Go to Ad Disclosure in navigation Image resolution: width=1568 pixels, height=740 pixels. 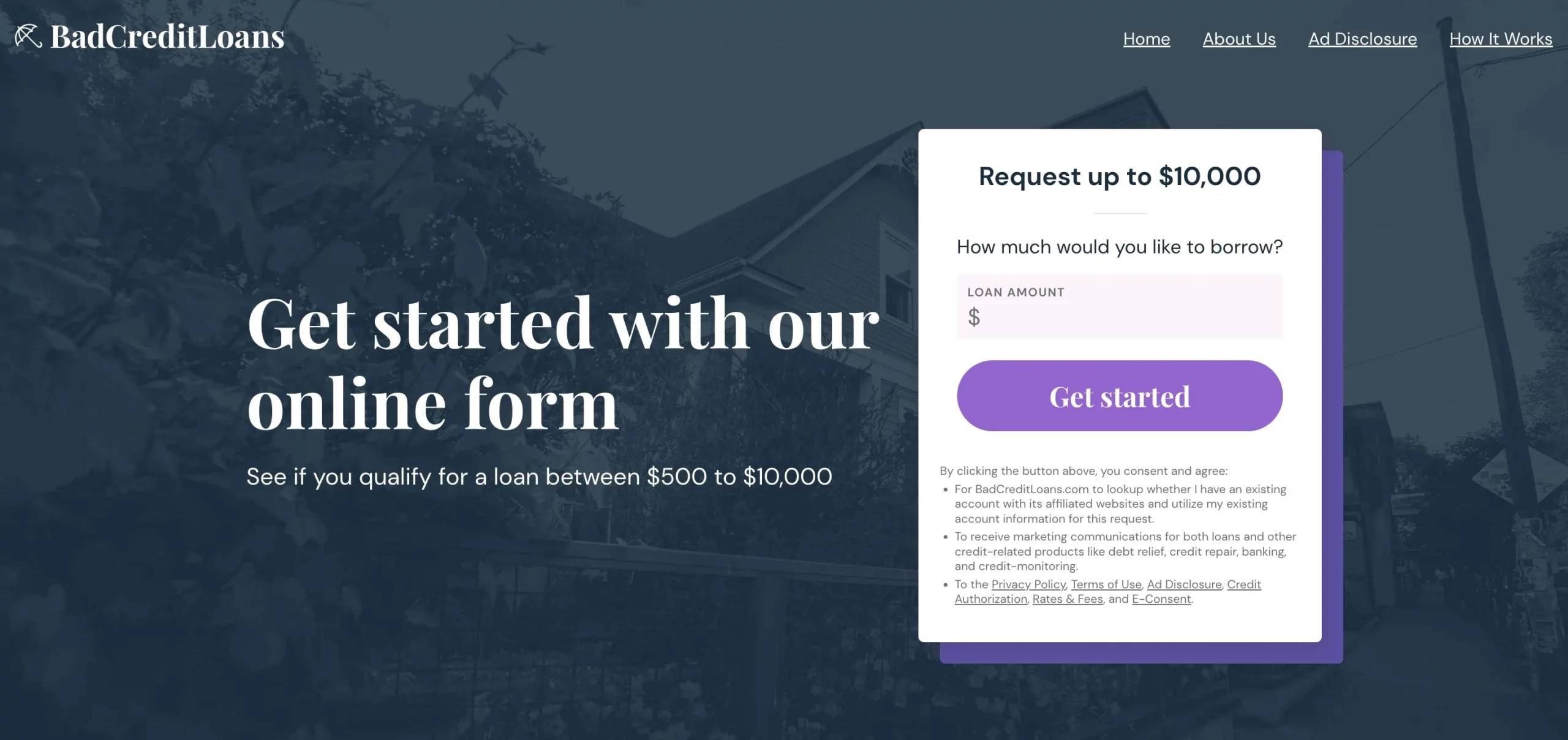[1363, 39]
